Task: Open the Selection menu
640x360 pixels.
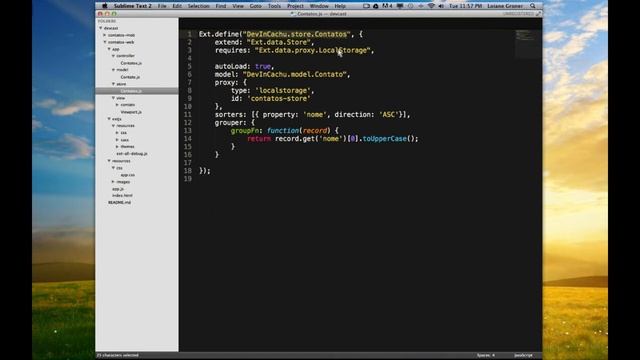Action: tap(198, 6)
